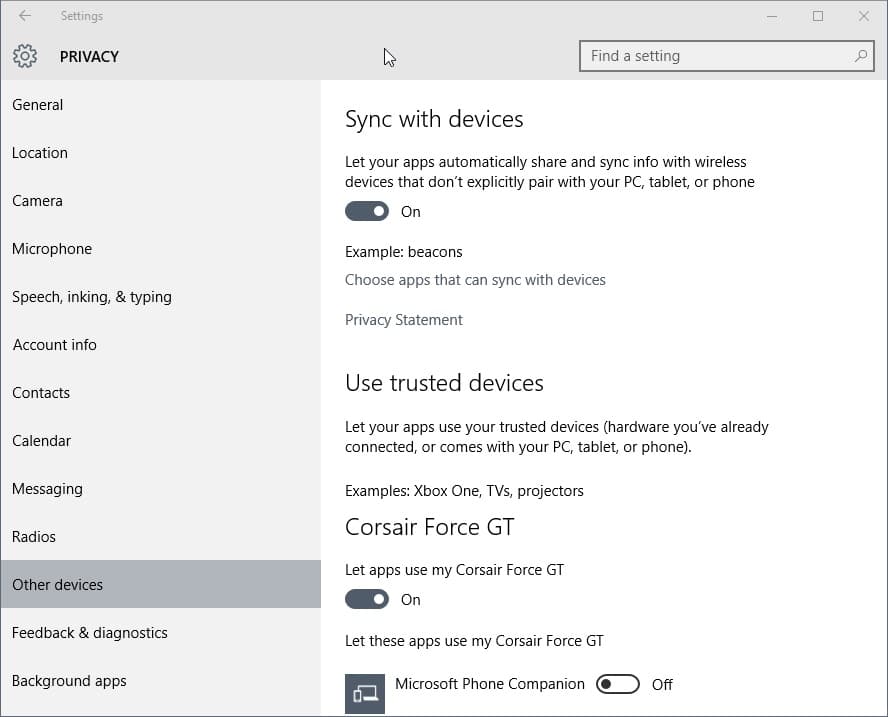Screen dimensions: 888x717
Task: Open the Privacy Statement link
Action: pyautogui.click(x=404, y=320)
